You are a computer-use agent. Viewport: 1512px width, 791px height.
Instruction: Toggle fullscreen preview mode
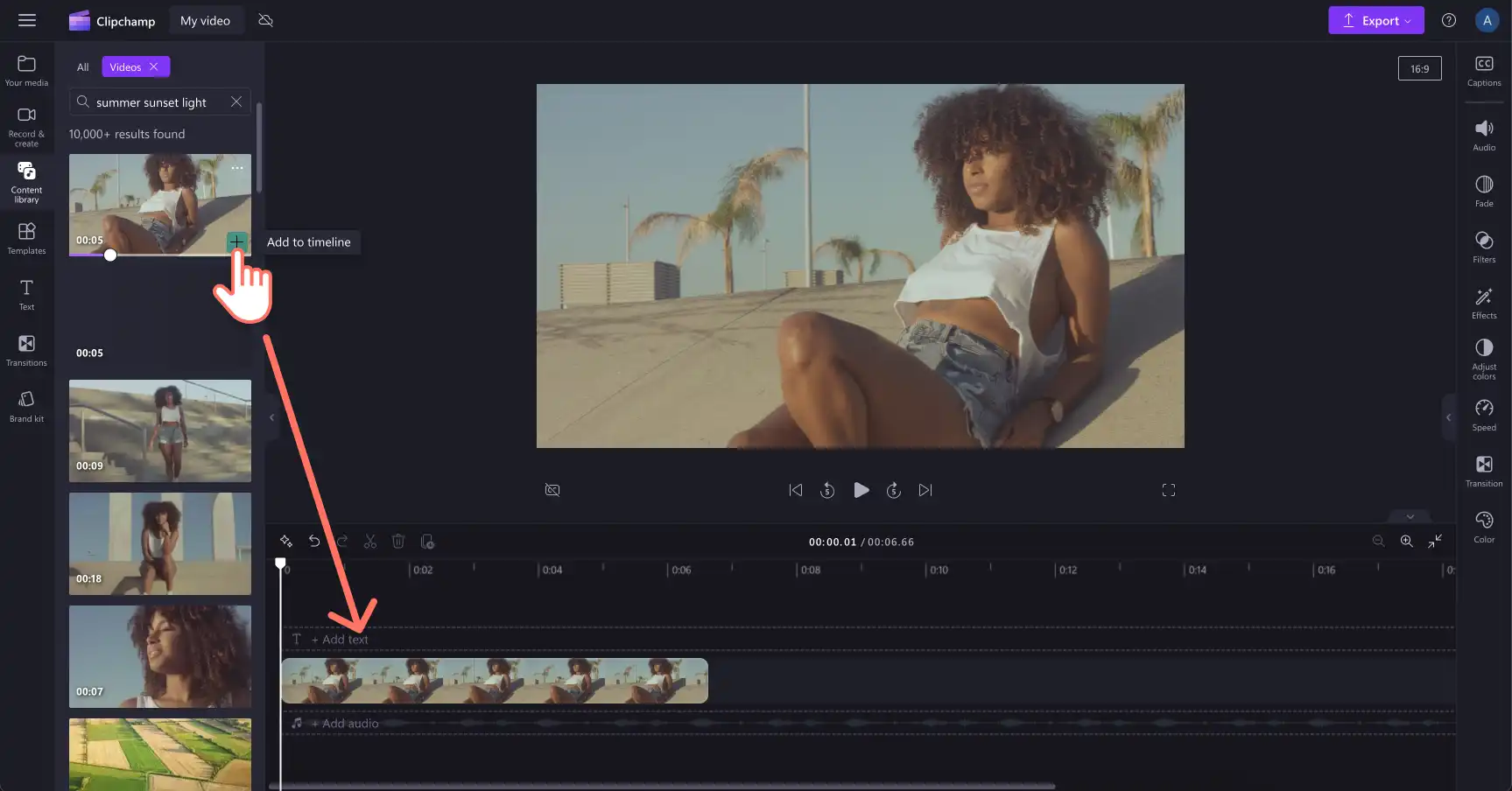1168,490
